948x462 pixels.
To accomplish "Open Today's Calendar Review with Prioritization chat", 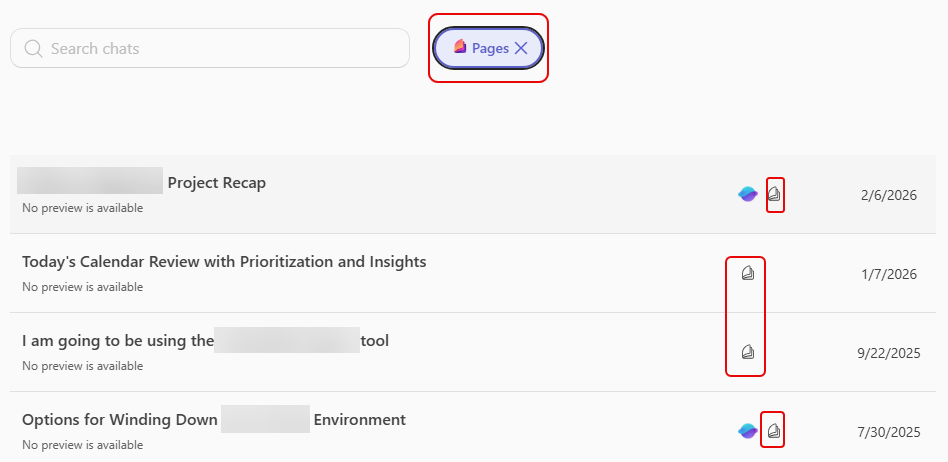I will [224, 262].
